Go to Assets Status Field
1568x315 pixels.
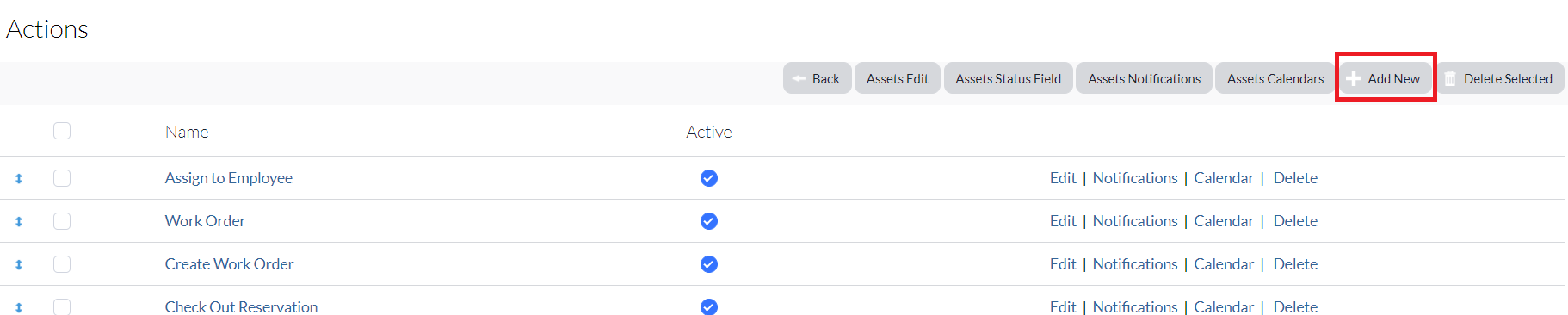(x=1009, y=78)
